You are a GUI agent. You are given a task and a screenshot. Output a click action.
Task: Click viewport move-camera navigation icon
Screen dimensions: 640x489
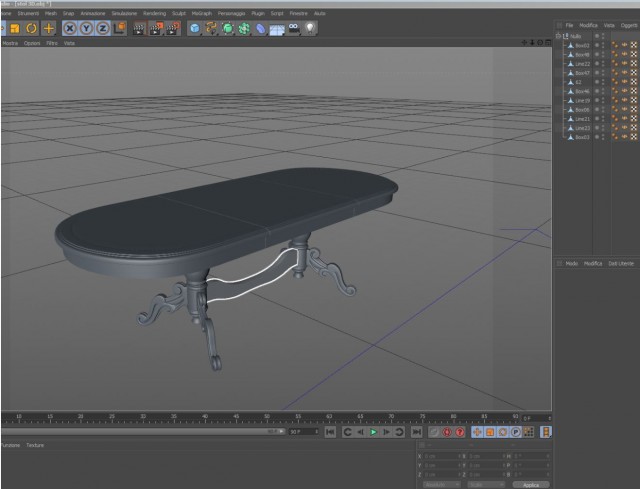[x=524, y=42]
